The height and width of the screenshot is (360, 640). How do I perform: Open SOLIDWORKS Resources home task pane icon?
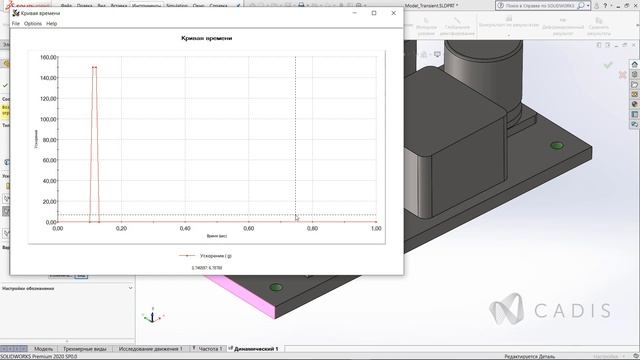(x=634, y=64)
